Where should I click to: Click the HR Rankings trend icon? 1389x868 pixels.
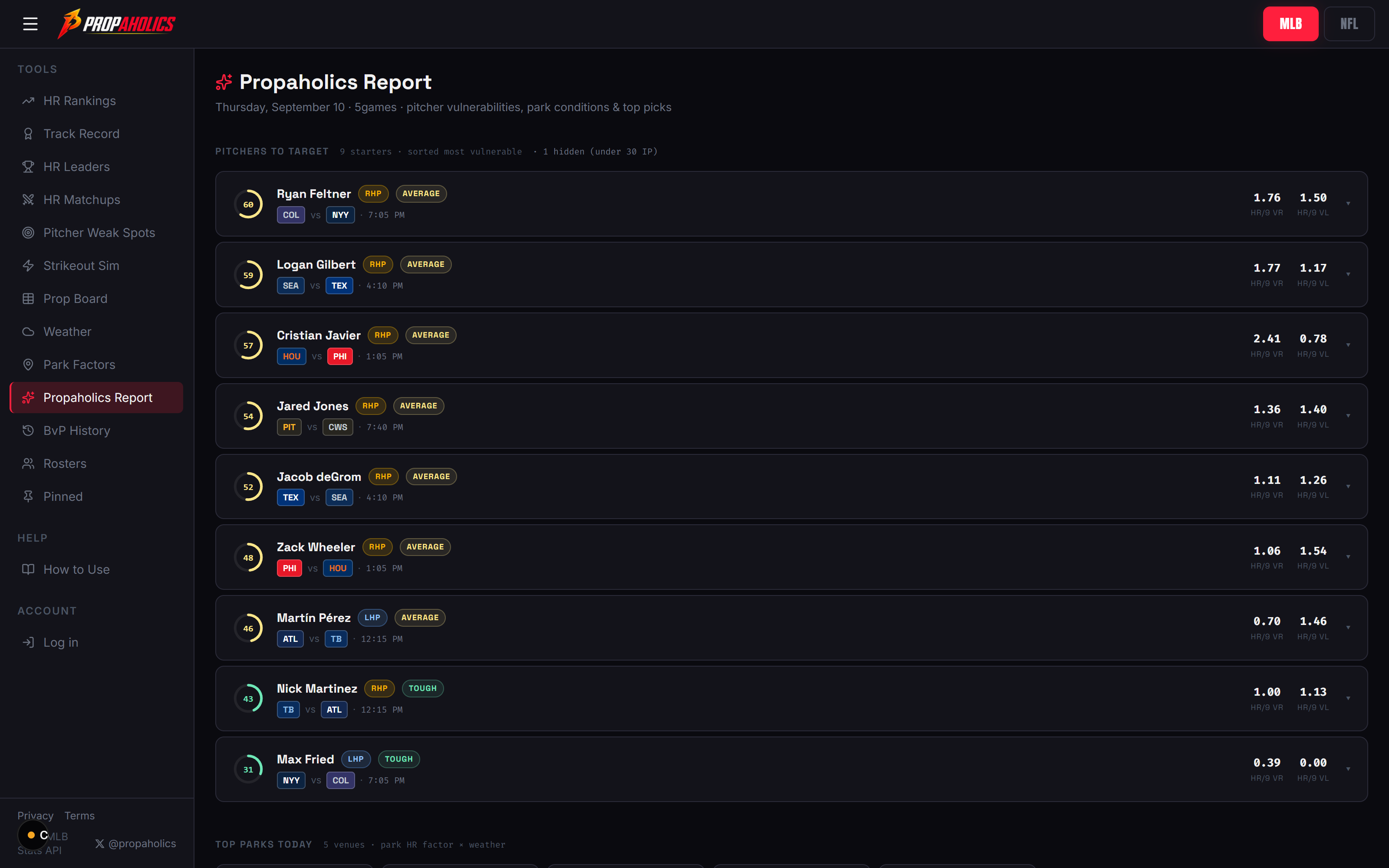click(x=28, y=101)
